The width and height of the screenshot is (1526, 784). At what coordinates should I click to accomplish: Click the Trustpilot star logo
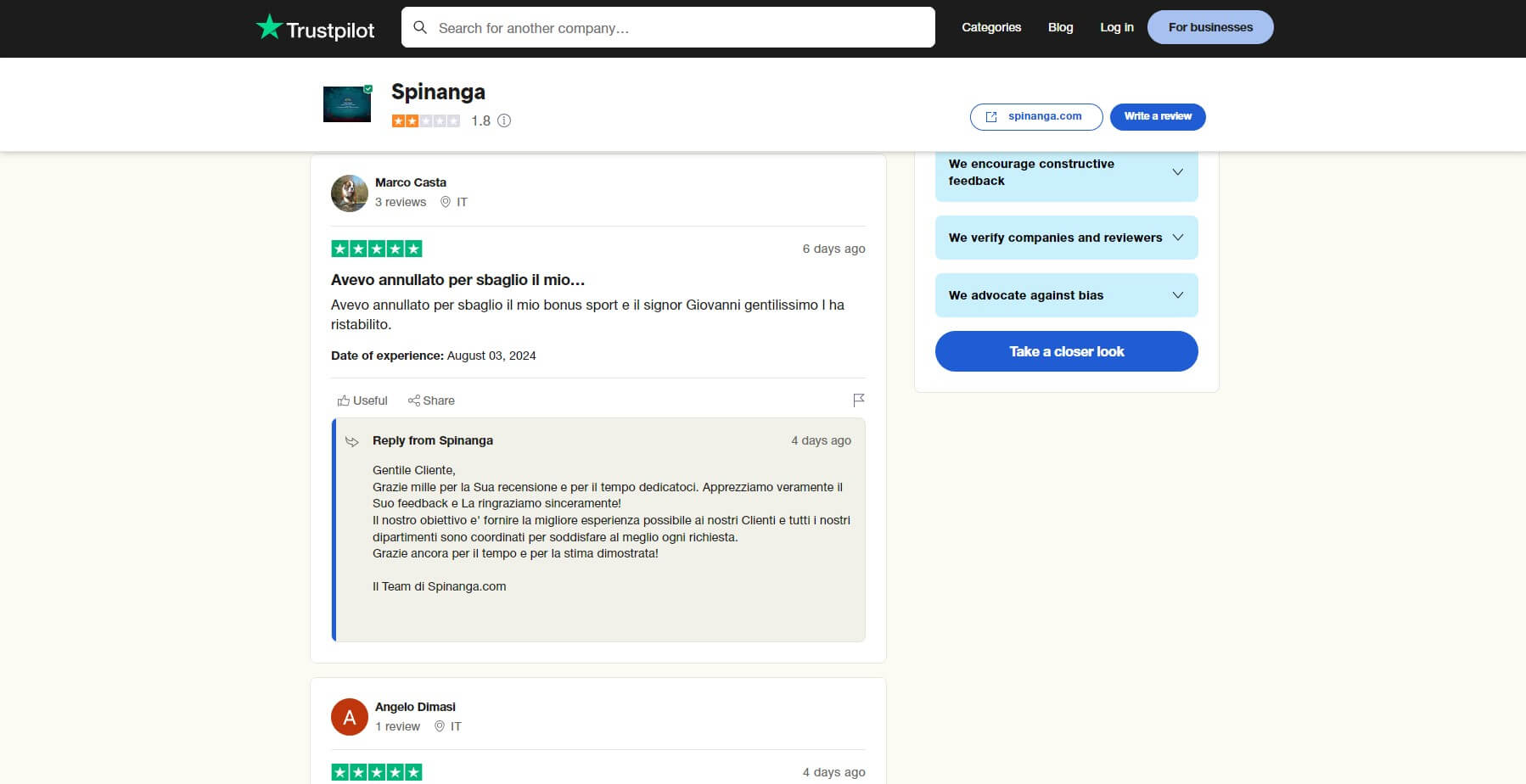(269, 27)
